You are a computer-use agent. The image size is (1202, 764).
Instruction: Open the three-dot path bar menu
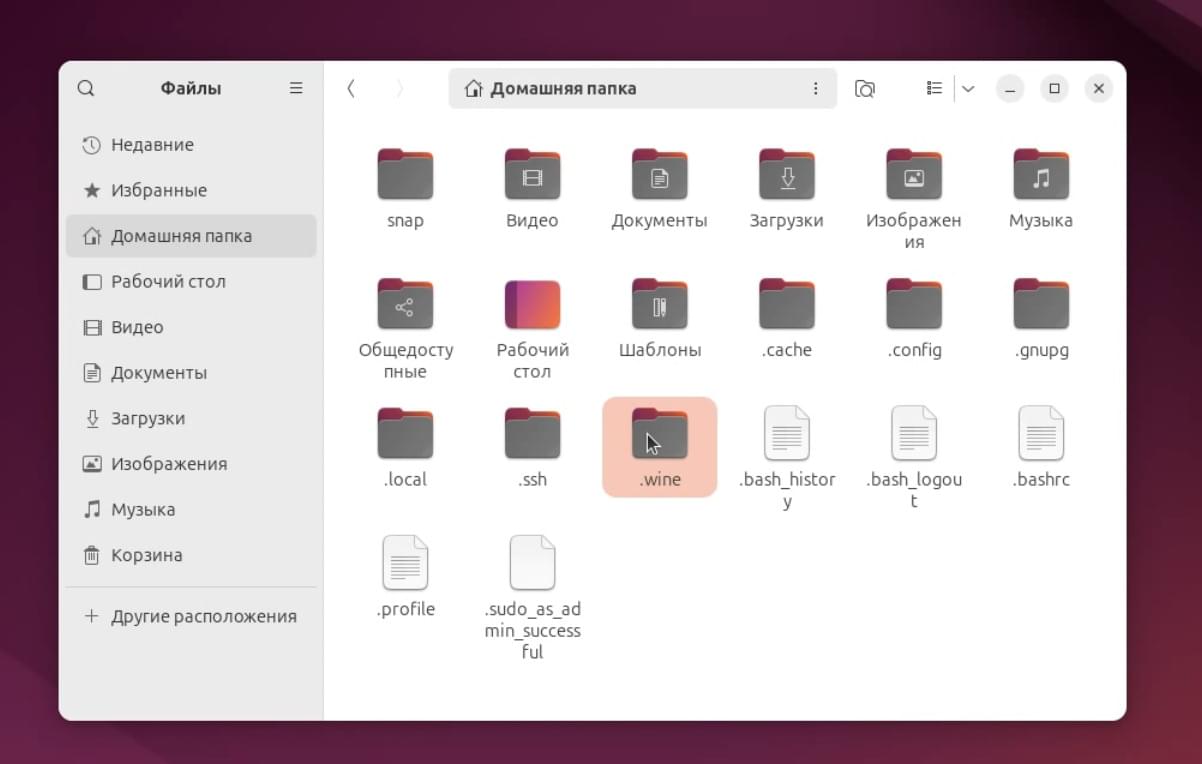point(815,88)
